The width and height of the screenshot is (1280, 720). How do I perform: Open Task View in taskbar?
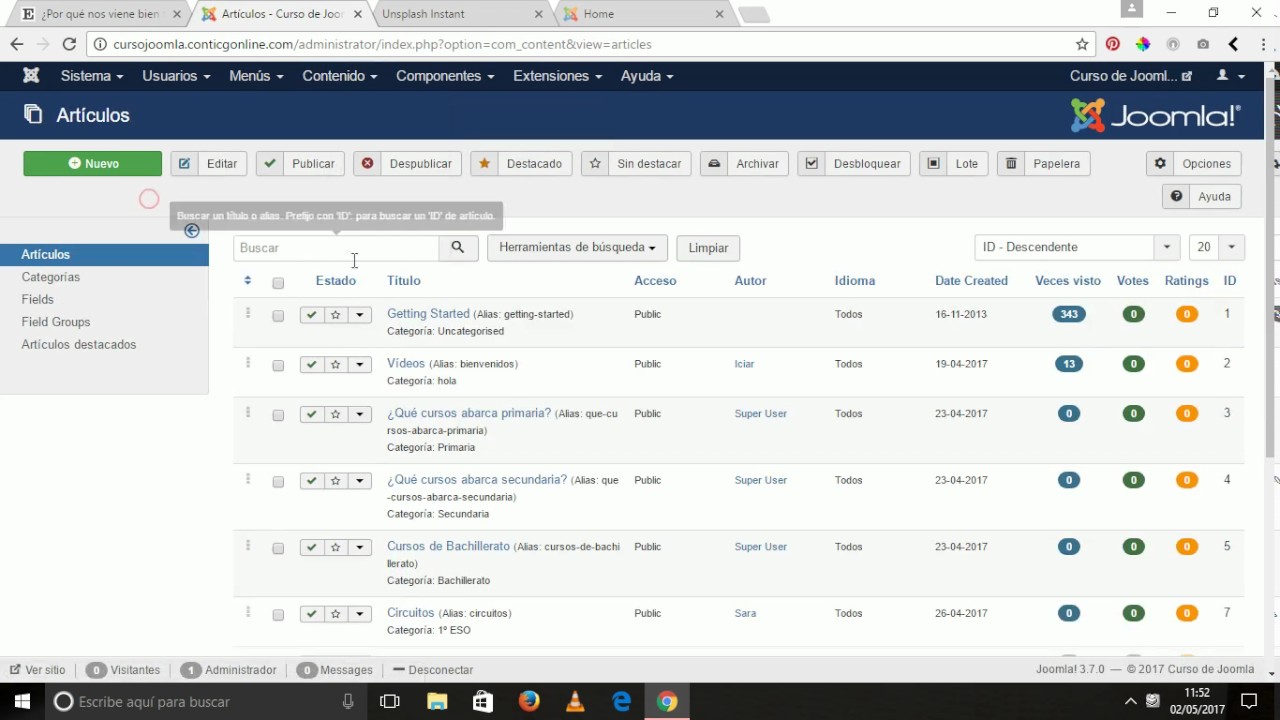[x=390, y=701]
